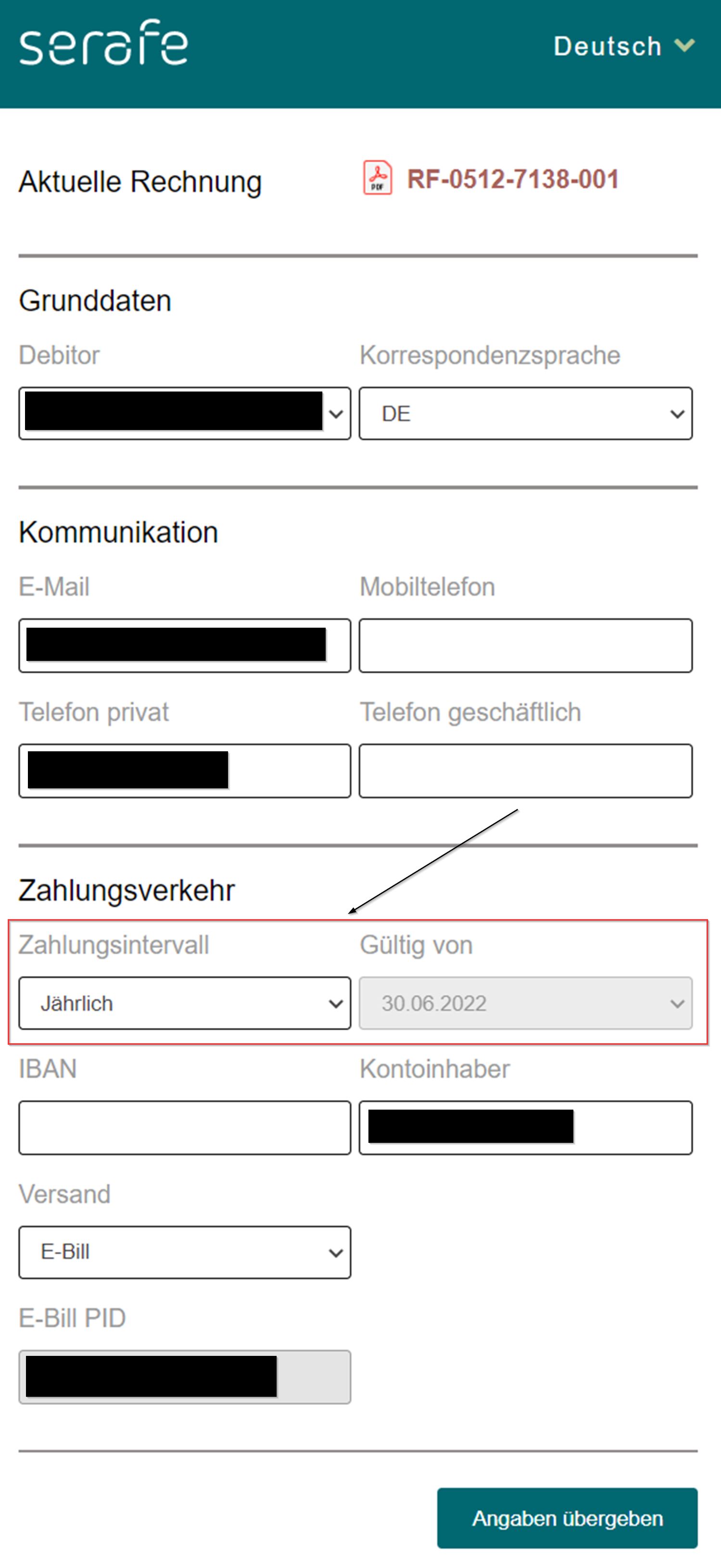Click the E-Bill PID field
Image resolution: width=721 pixels, height=1568 pixels.
pyautogui.click(x=185, y=1377)
